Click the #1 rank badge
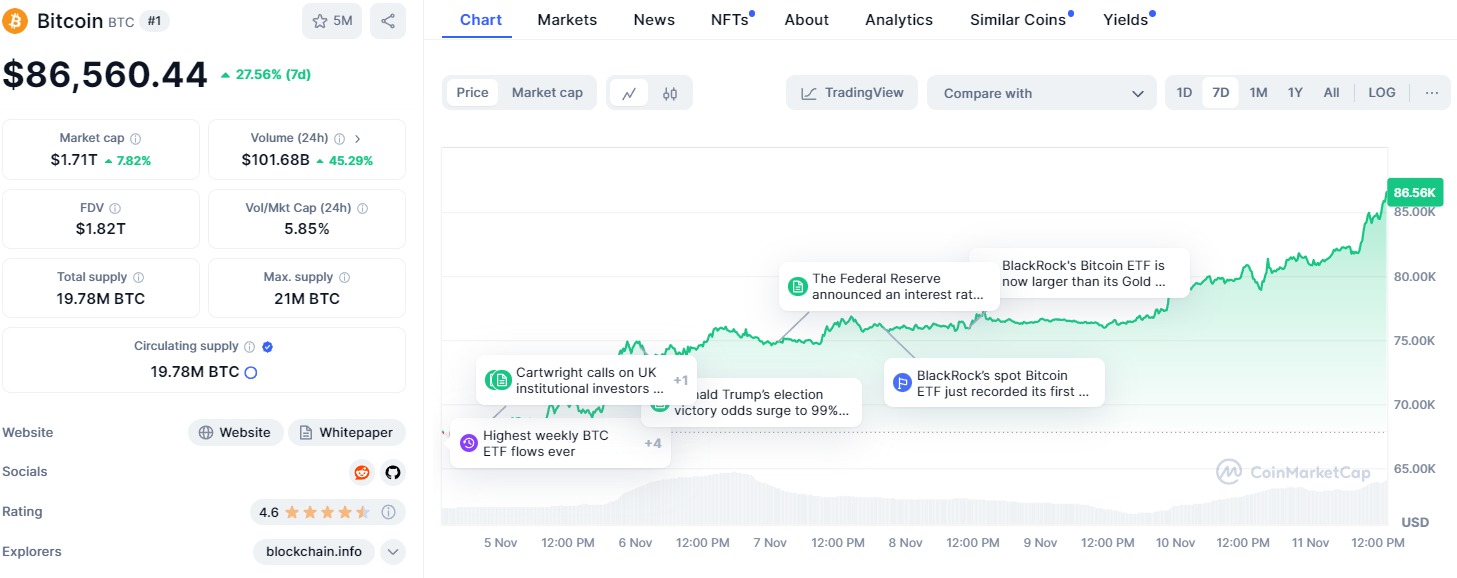 tap(154, 20)
